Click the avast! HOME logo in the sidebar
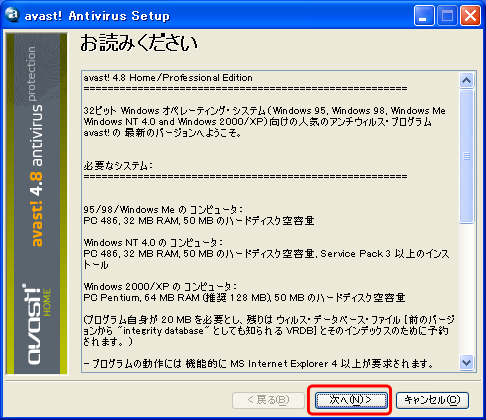This screenshot has width=486, height=420. click(x=37, y=324)
